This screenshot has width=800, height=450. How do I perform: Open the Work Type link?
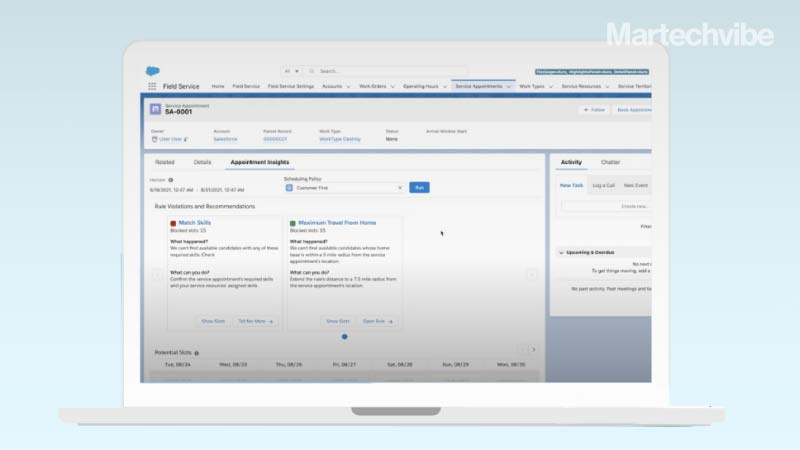point(340,139)
